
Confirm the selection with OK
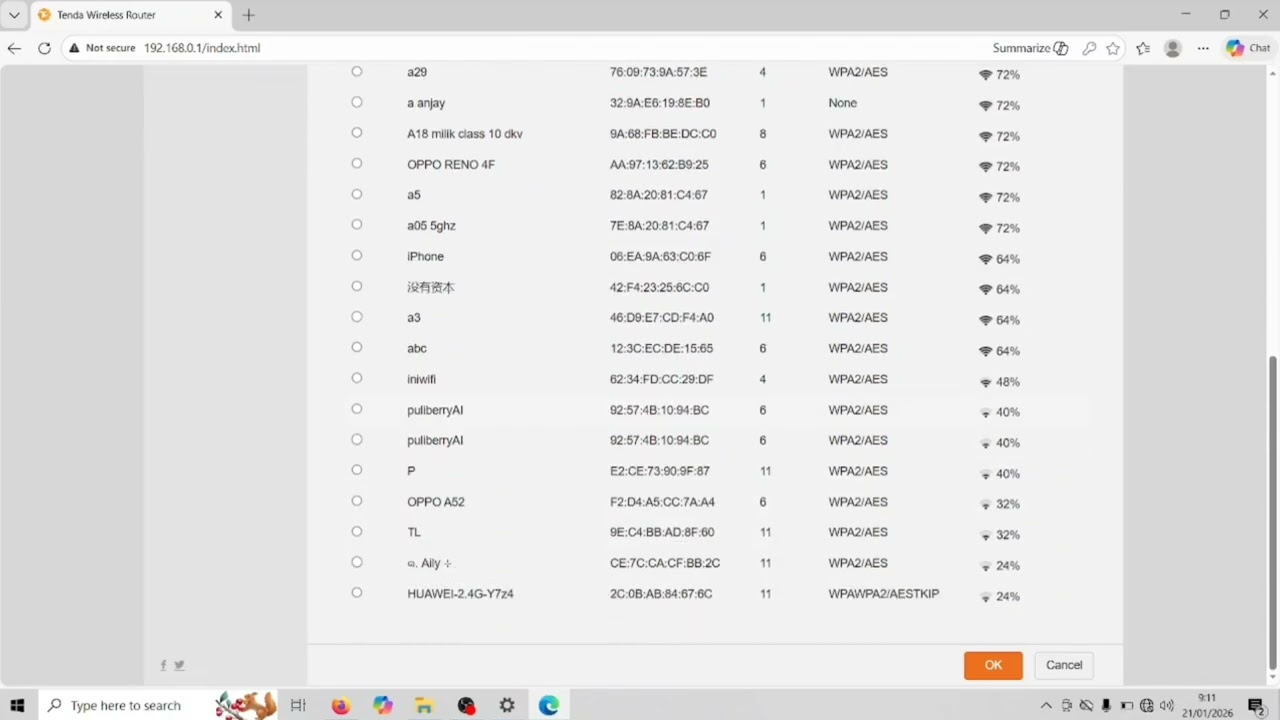[x=993, y=665]
